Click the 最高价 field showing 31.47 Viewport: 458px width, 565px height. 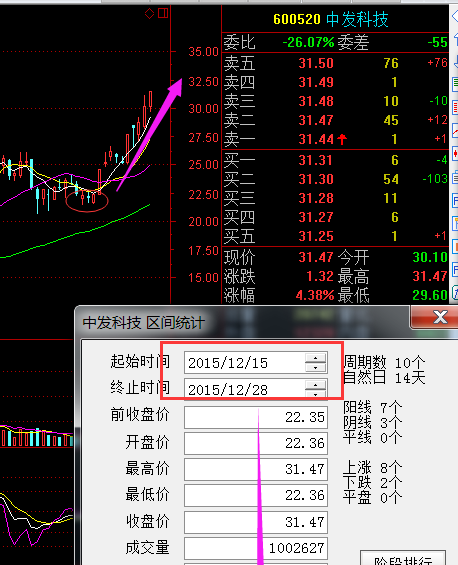click(256, 470)
